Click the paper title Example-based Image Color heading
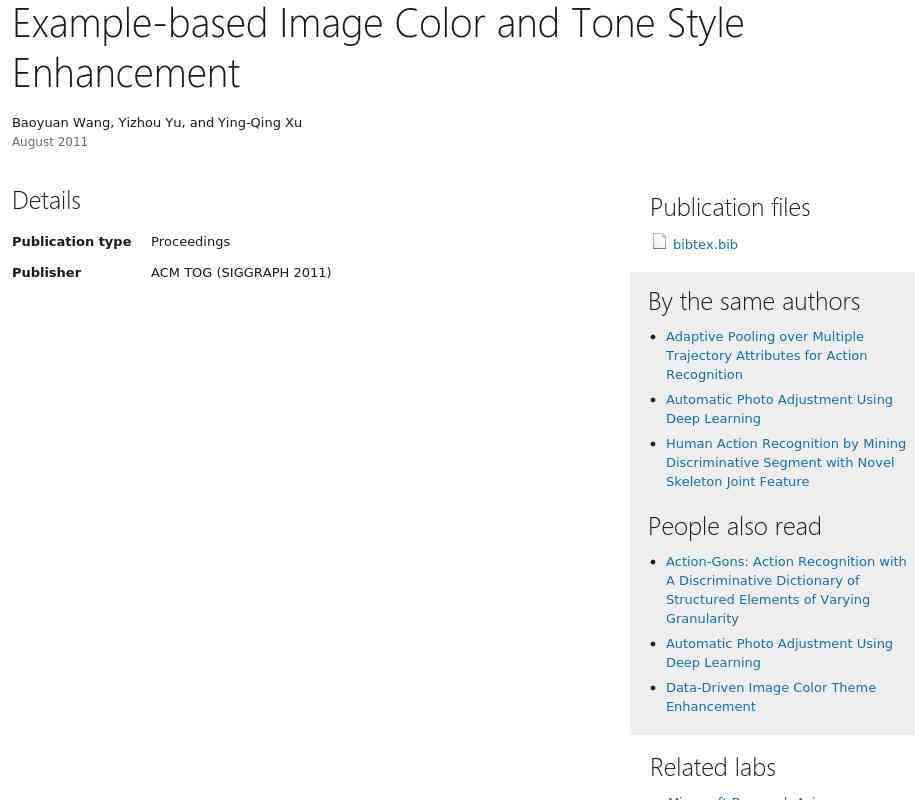The image size is (915, 800). (x=378, y=48)
